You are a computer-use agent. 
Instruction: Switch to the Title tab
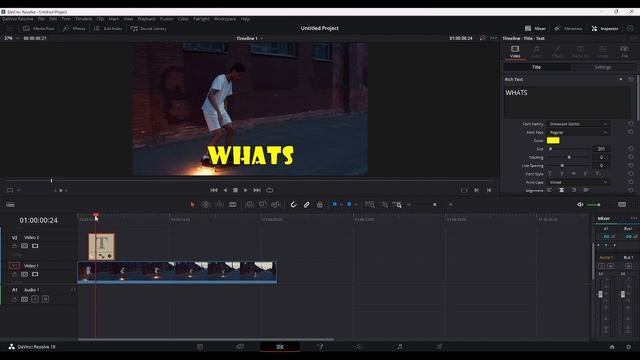tap(536, 67)
